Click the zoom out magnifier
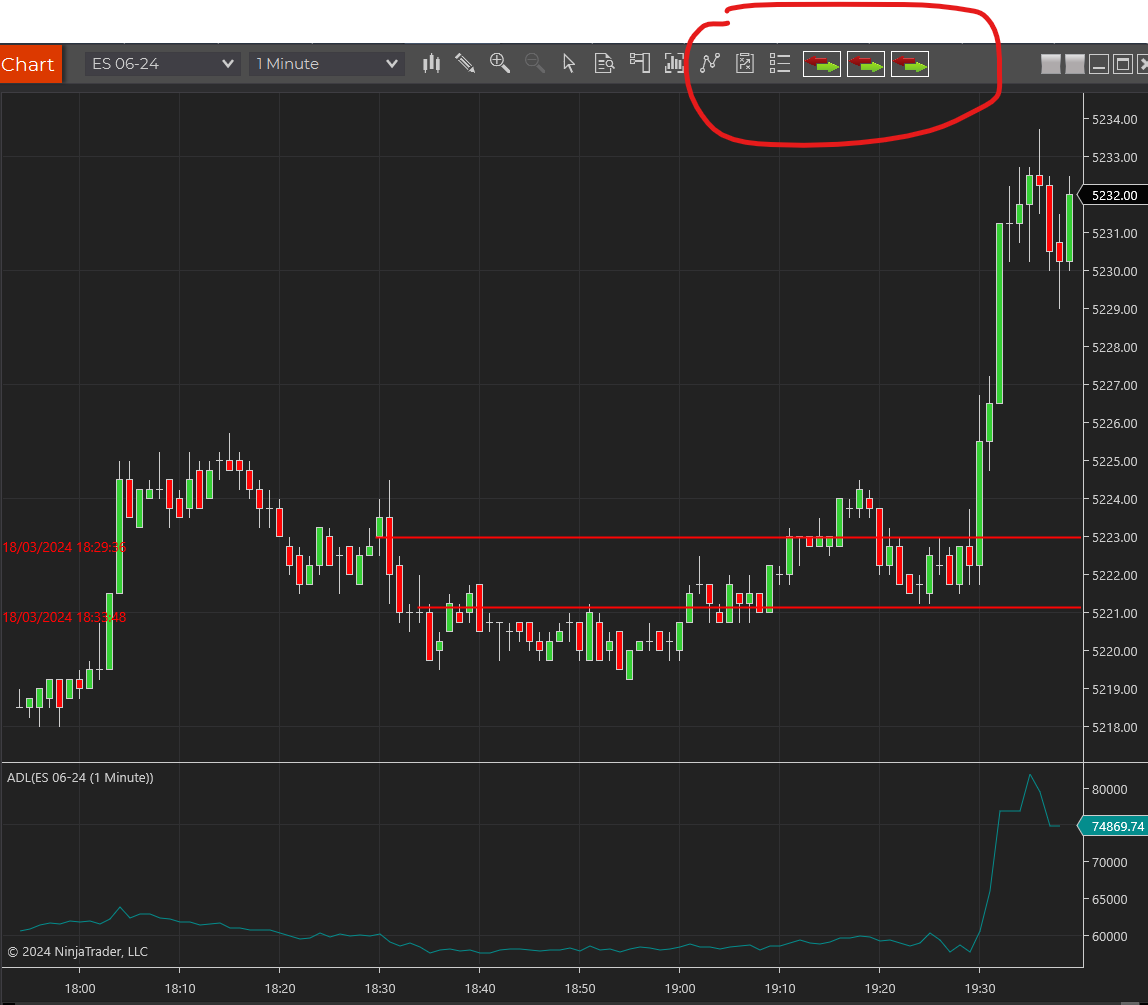1148x1005 pixels. click(534, 64)
